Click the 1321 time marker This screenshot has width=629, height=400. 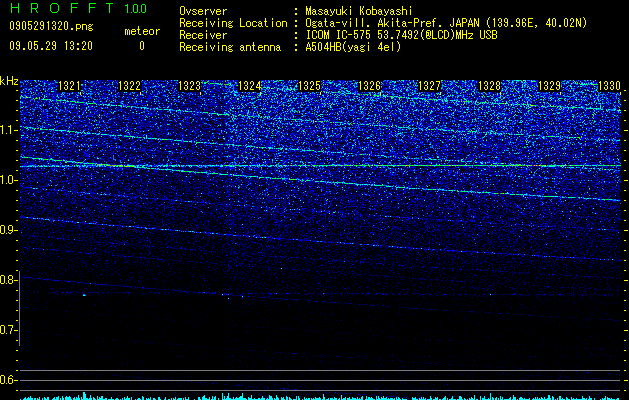pyautogui.click(x=69, y=86)
